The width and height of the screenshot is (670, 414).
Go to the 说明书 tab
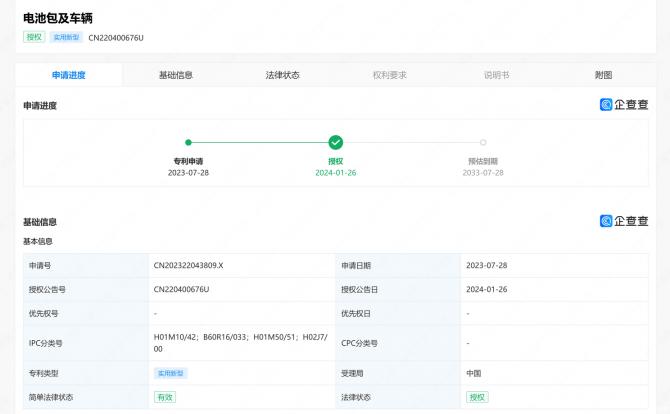pyautogui.click(x=496, y=75)
